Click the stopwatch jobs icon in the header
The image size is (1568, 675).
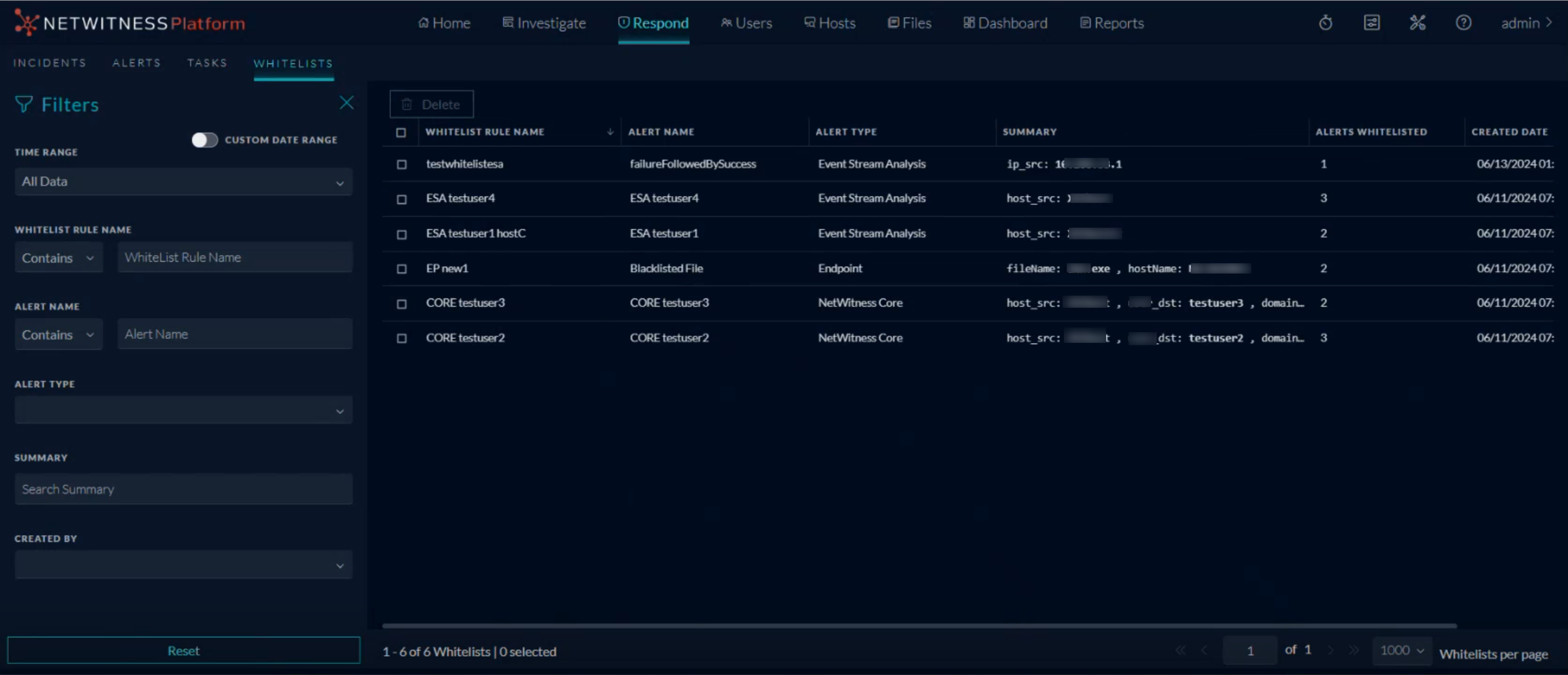coord(1326,22)
